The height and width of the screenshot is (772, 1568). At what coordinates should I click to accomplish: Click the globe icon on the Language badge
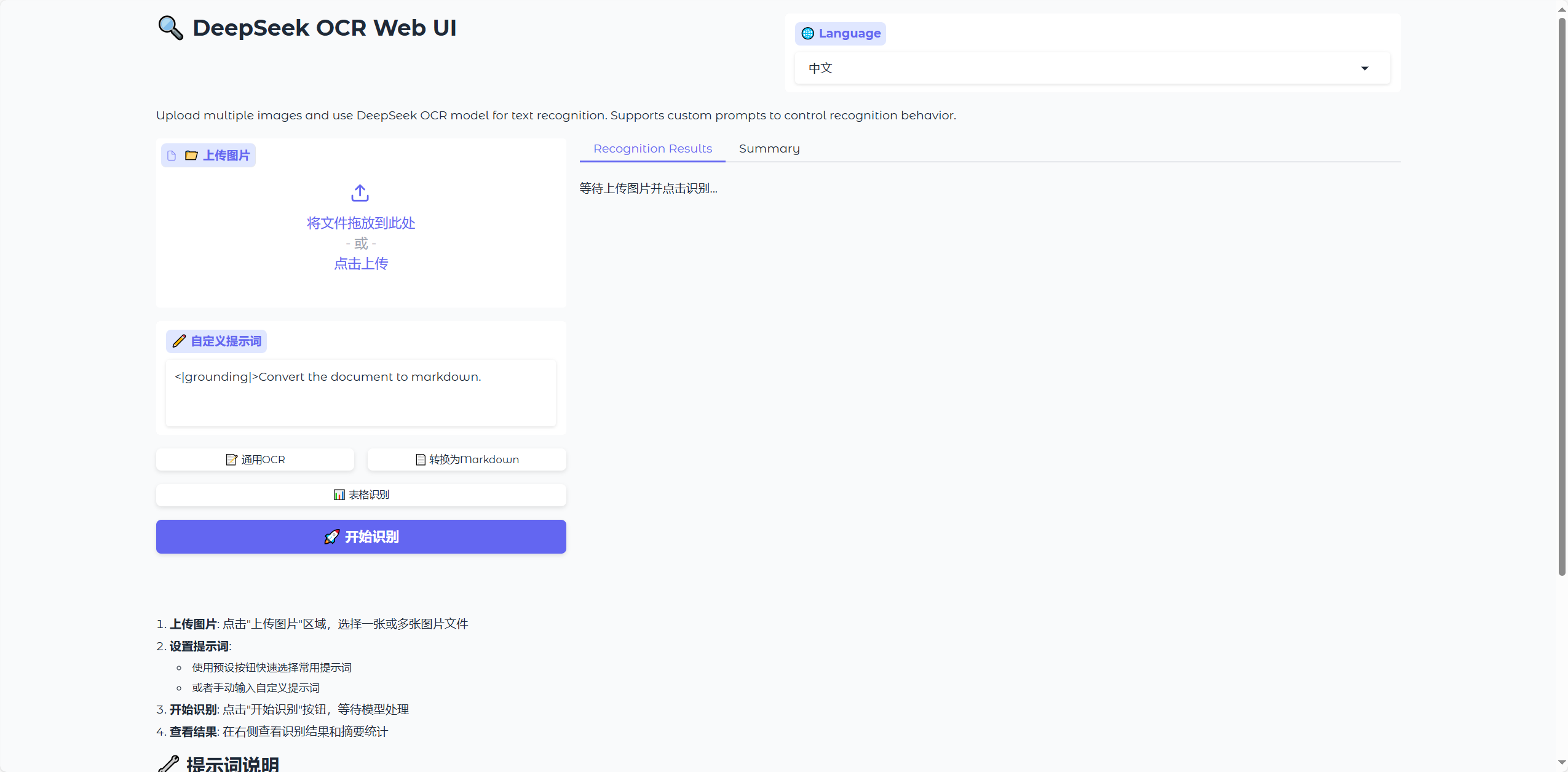coord(807,33)
